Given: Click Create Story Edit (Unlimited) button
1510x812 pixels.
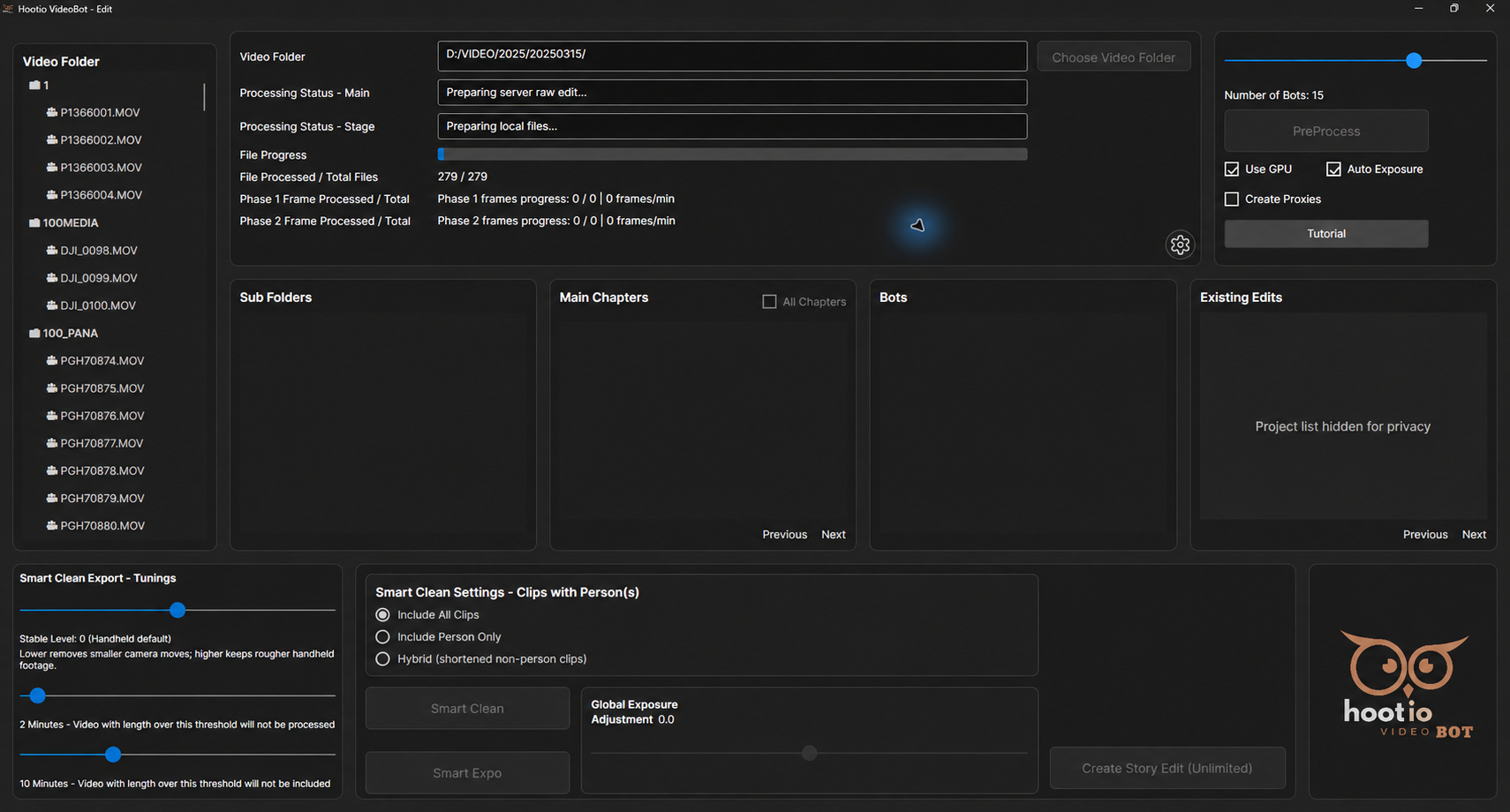Looking at the screenshot, I should (1166, 769).
